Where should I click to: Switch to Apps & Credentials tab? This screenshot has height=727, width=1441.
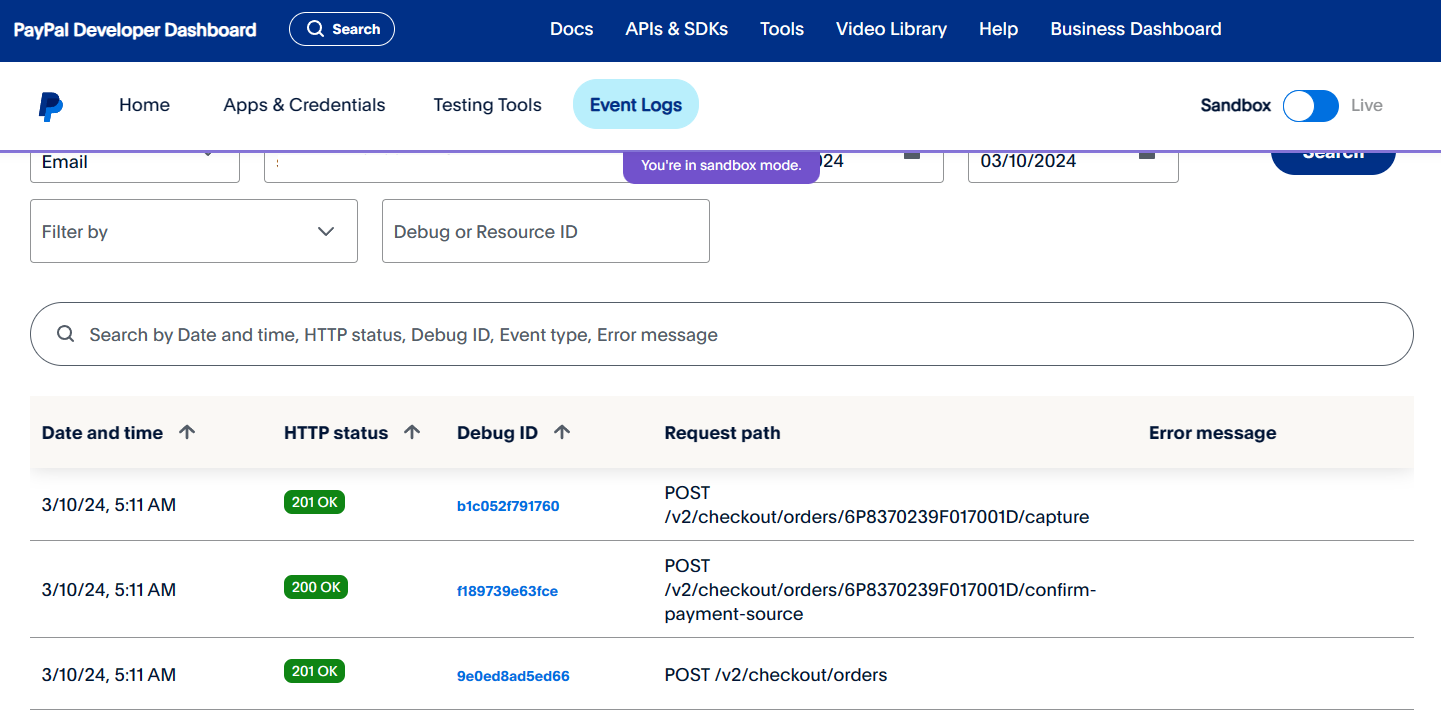[x=304, y=105]
